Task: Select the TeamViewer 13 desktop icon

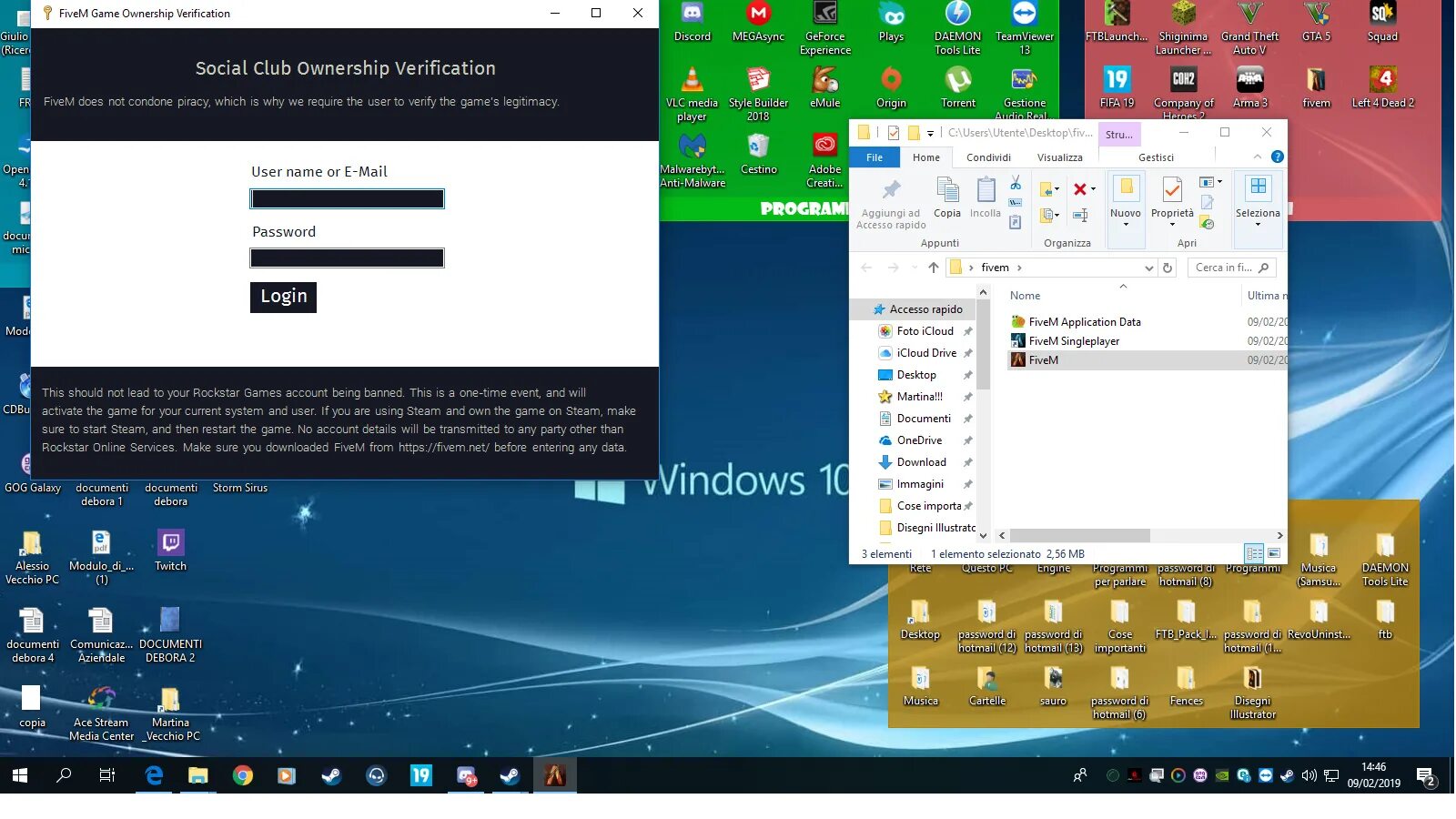Action: point(1025,29)
